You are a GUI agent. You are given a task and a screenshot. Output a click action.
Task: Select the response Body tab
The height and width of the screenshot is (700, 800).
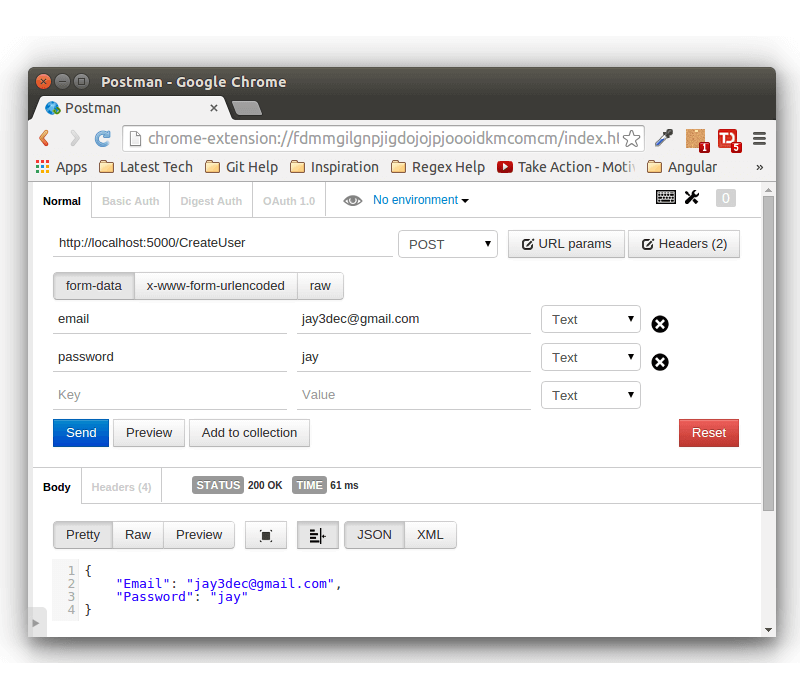57,487
